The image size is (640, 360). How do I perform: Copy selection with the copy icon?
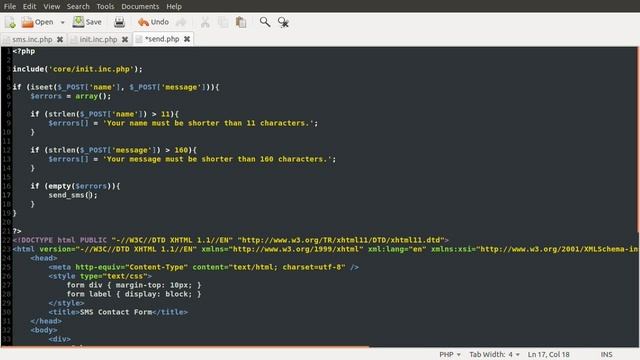[x=223, y=22]
